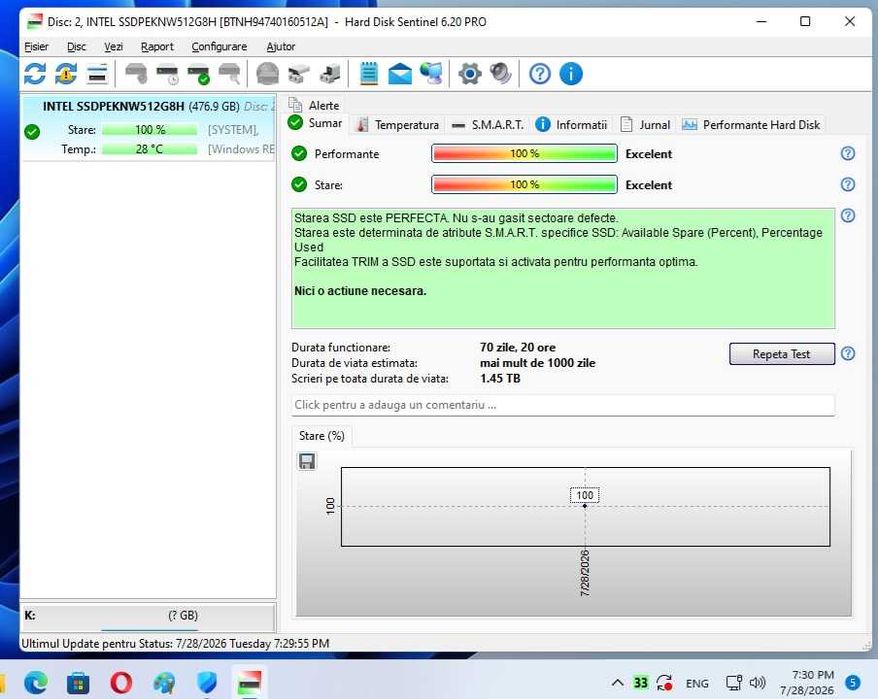The width and height of the screenshot is (878, 699).
Task: Click the system tray volume speaker icon
Action: [757, 682]
